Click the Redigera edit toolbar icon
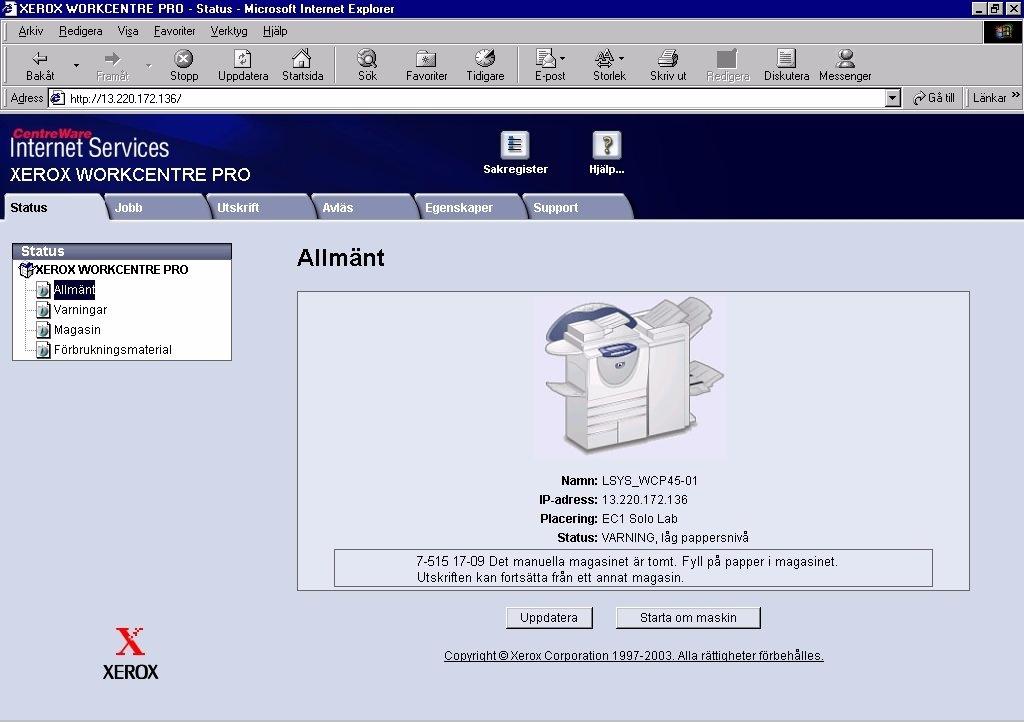Screen dimensions: 1024x722 click(727, 59)
